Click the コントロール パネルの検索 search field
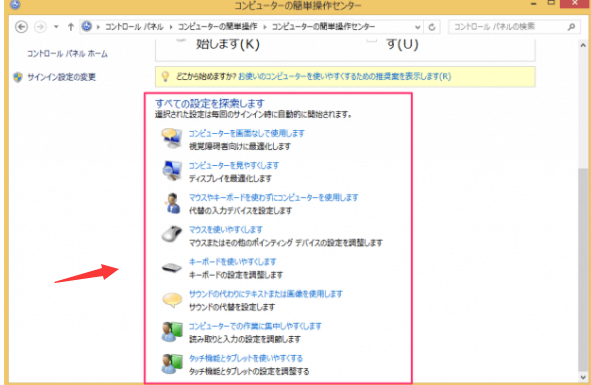591x385 pixels. pos(514,27)
